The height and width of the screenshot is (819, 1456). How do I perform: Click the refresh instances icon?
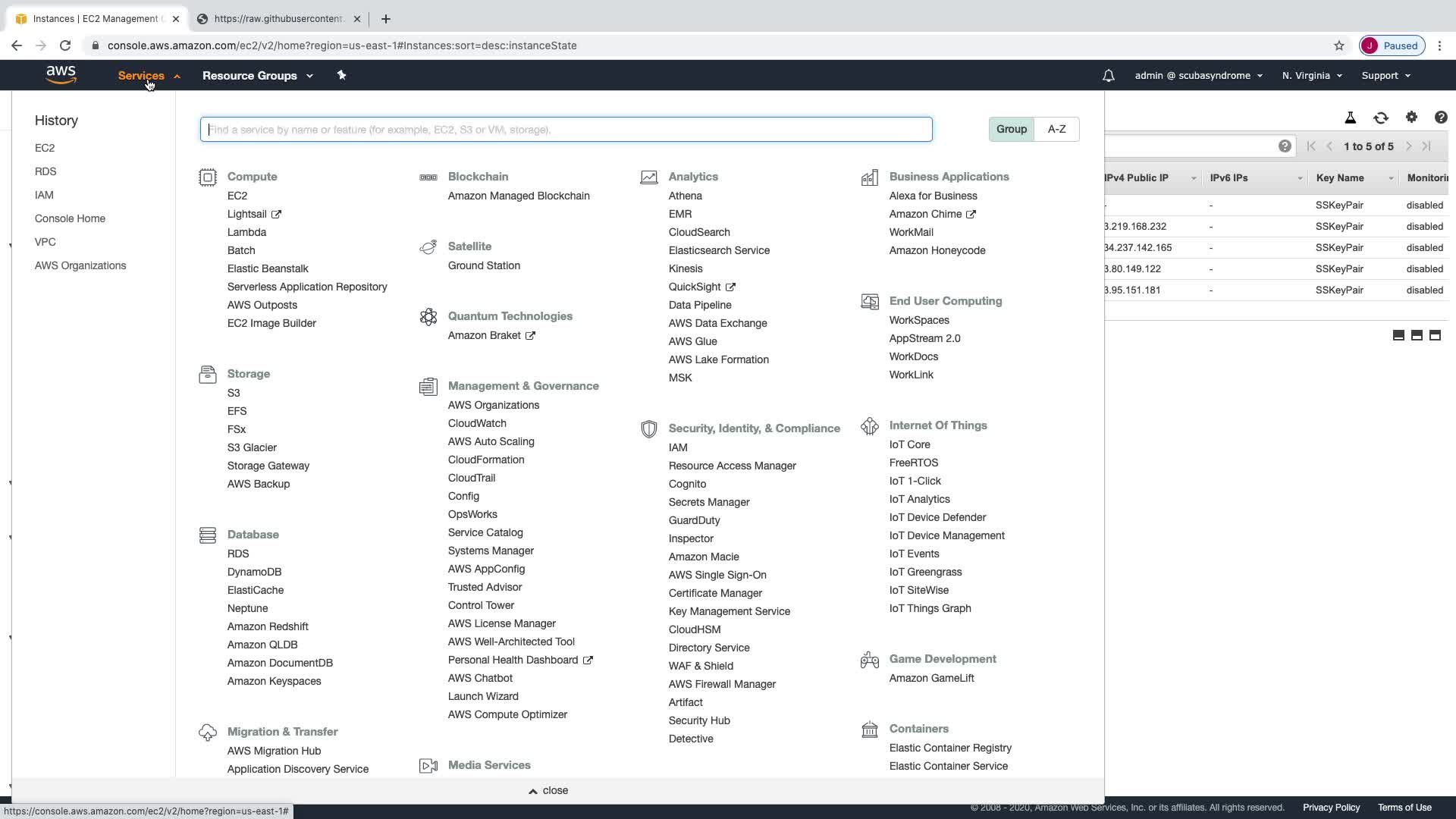(1380, 118)
